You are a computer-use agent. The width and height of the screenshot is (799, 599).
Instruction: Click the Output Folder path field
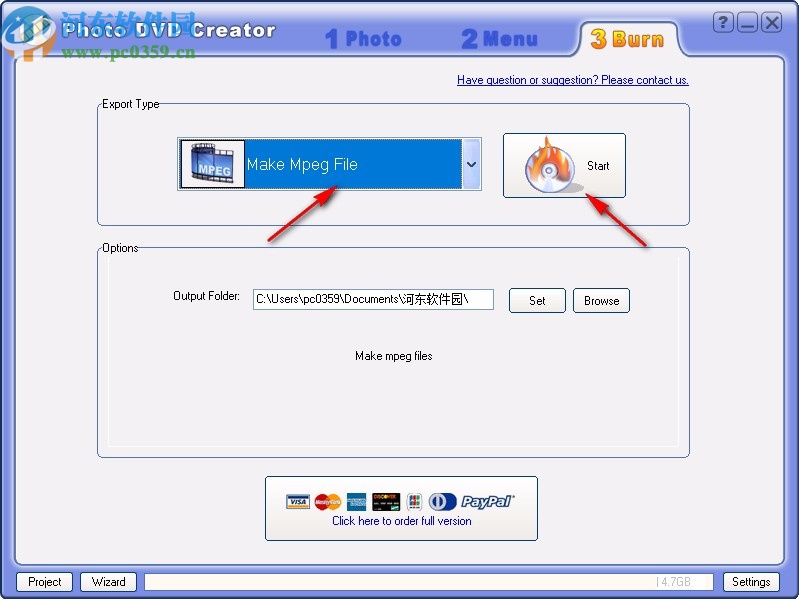point(373,299)
